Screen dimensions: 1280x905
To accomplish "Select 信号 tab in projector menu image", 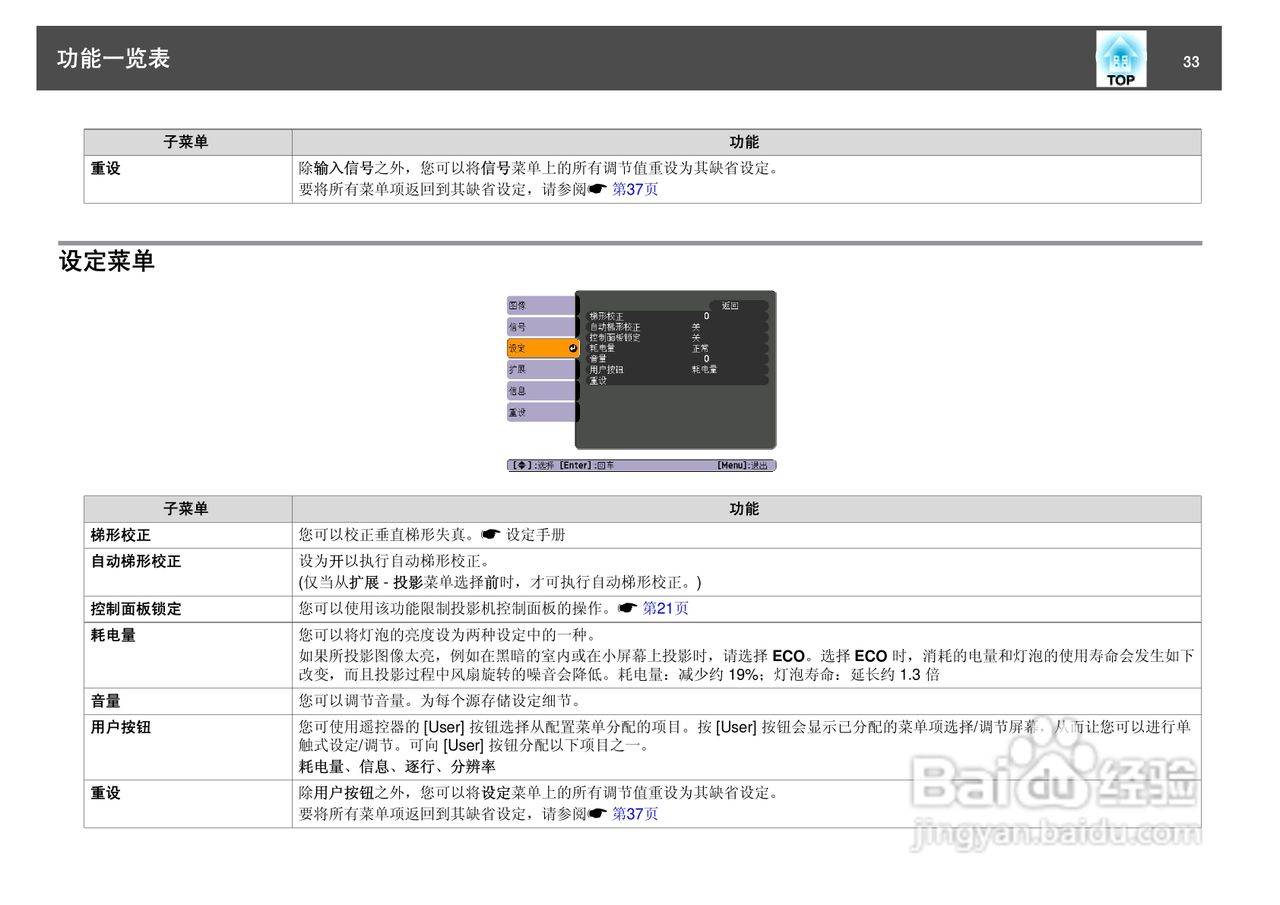I will (x=541, y=326).
